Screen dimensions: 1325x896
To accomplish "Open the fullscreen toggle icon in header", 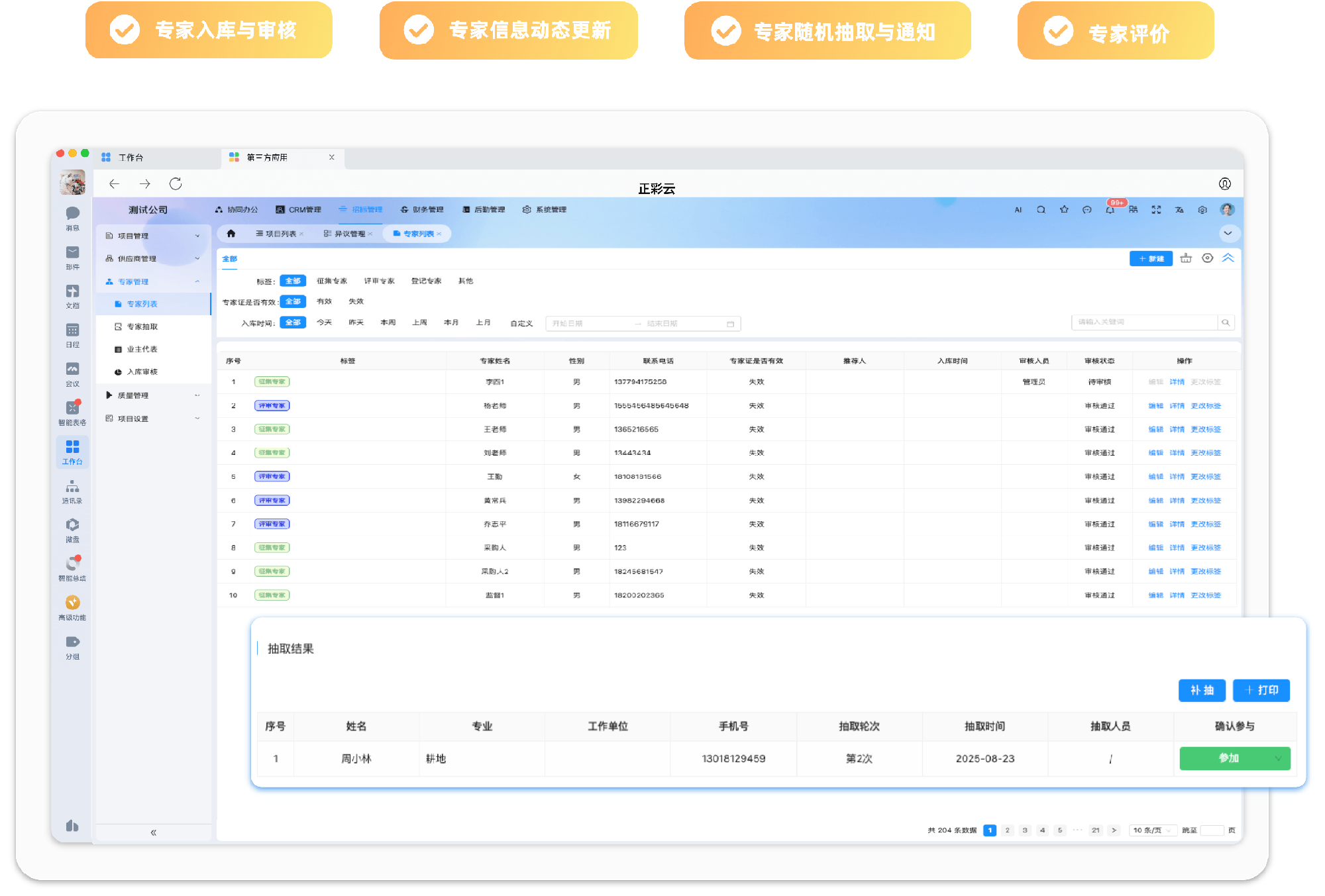I will pos(1156,210).
